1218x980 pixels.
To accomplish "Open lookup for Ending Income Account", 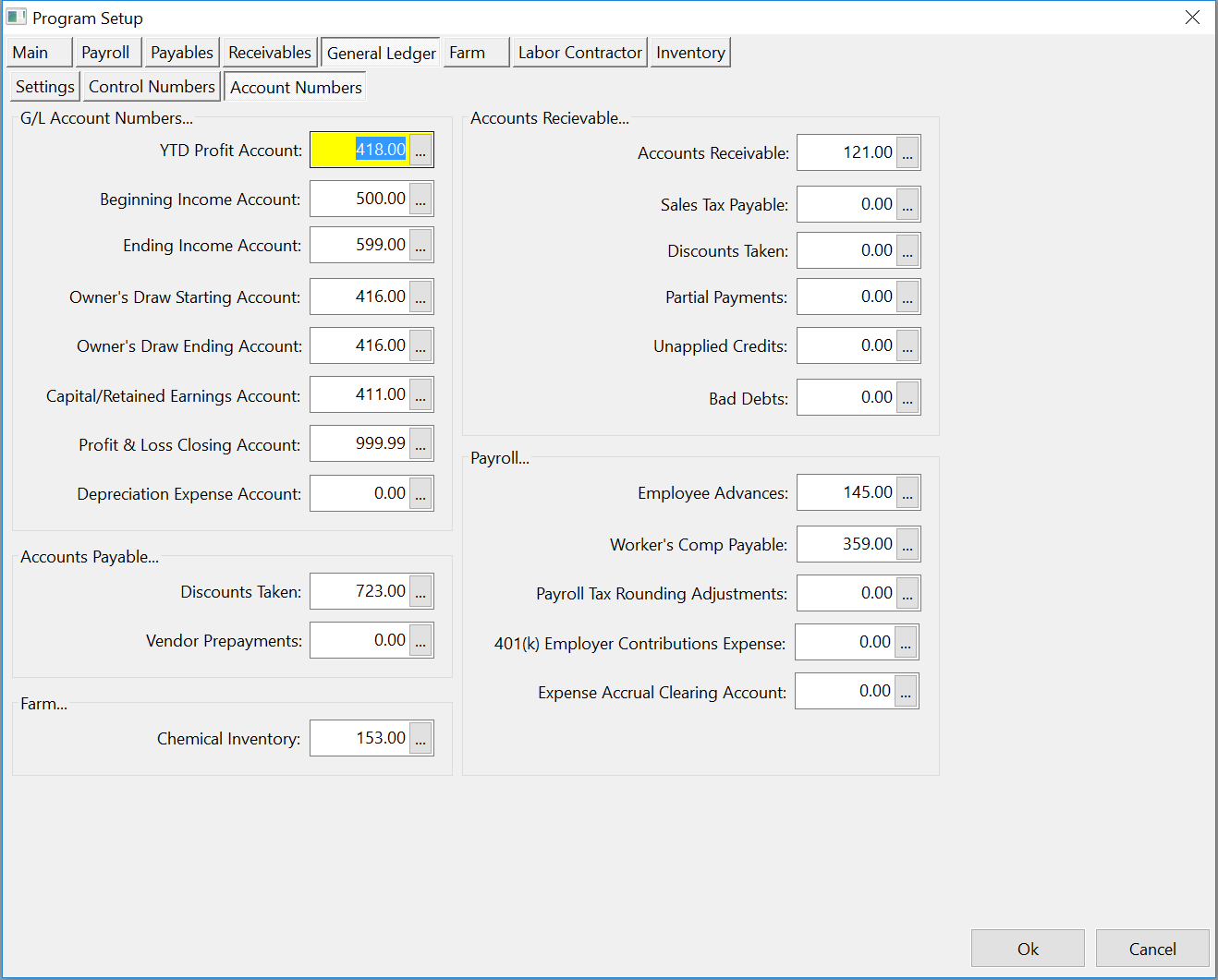I will coord(420,245).
